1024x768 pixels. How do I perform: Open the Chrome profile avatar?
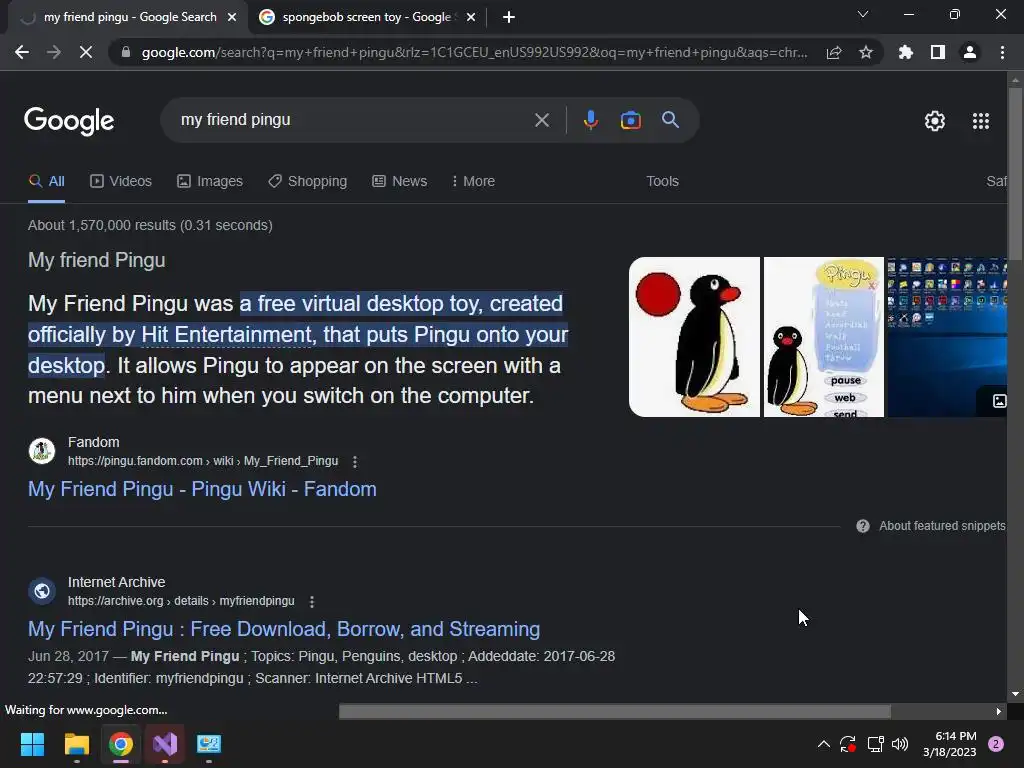click(970, 52)
